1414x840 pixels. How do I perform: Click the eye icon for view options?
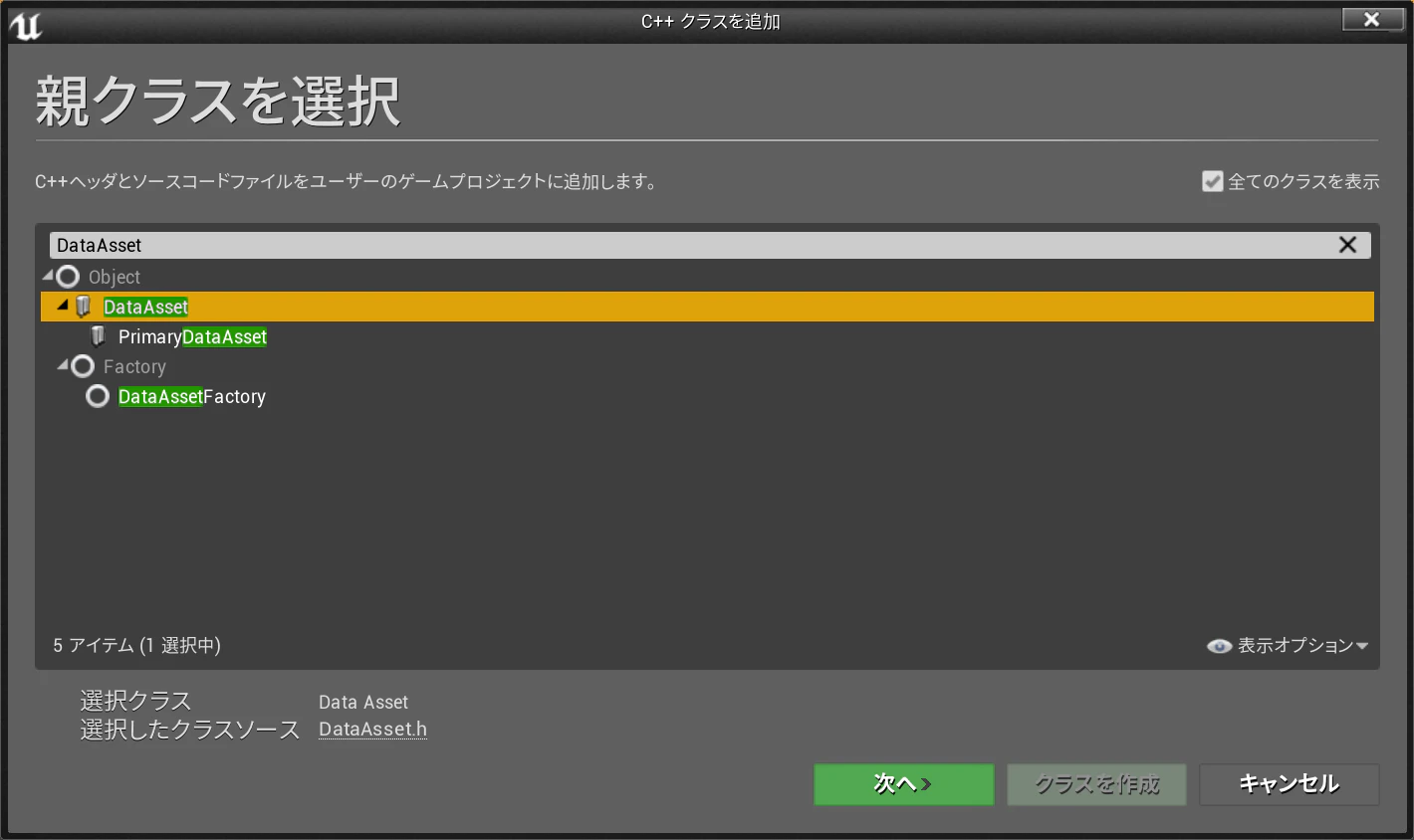point(1219,646)
